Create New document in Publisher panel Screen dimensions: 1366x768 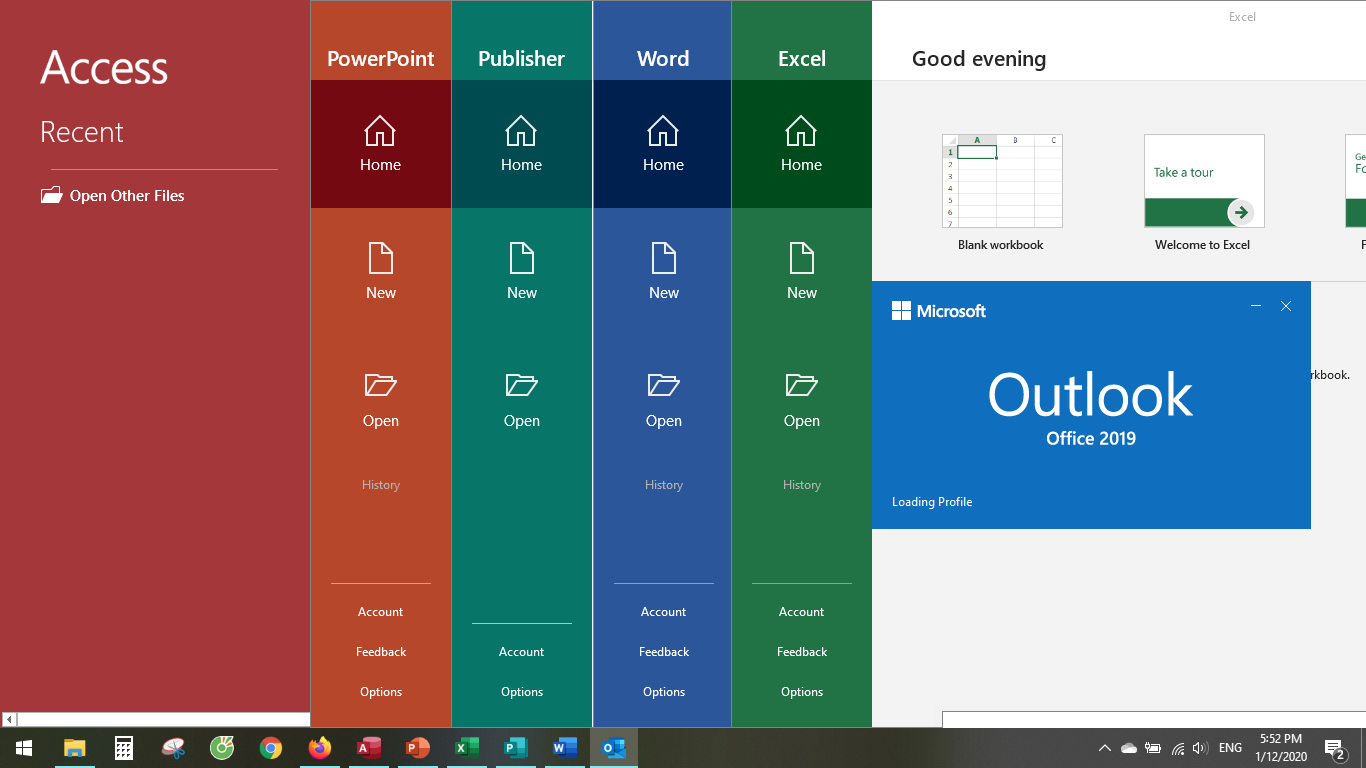tap(521, 272)
